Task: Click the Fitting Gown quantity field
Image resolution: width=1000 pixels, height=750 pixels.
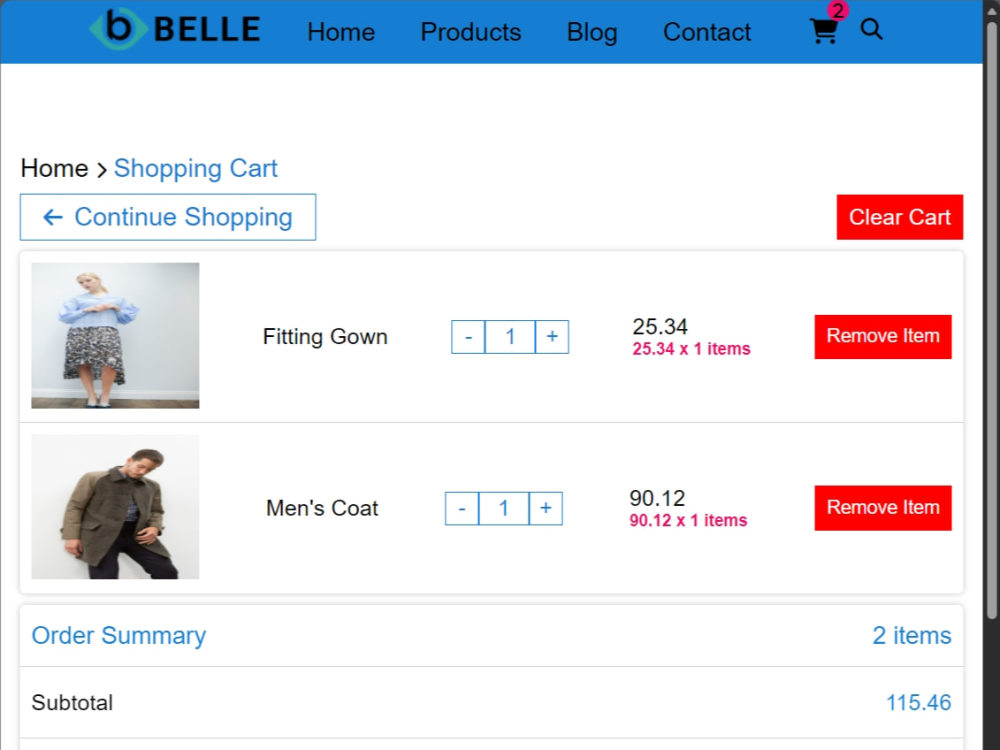Action: 510,337
